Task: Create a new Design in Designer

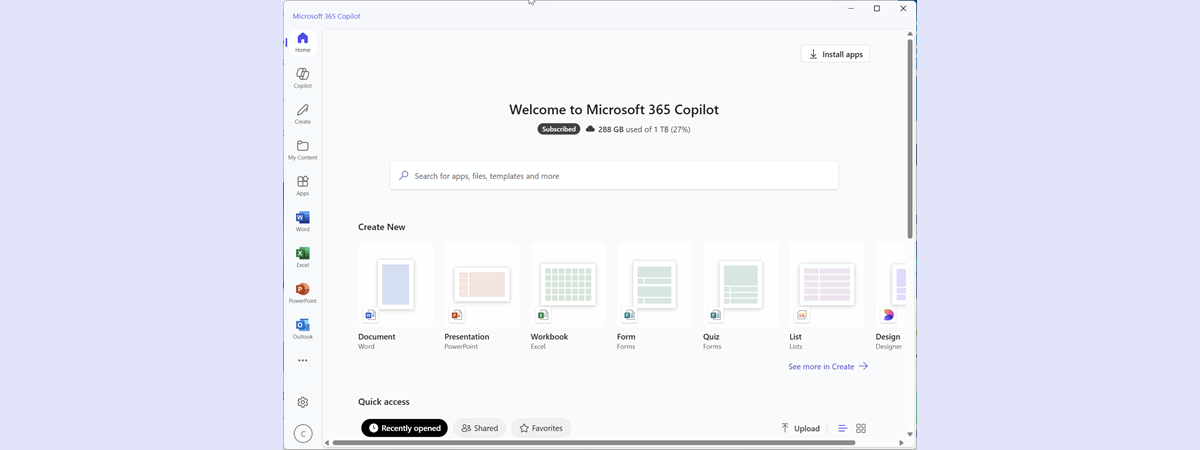Action: click(890, 296)
